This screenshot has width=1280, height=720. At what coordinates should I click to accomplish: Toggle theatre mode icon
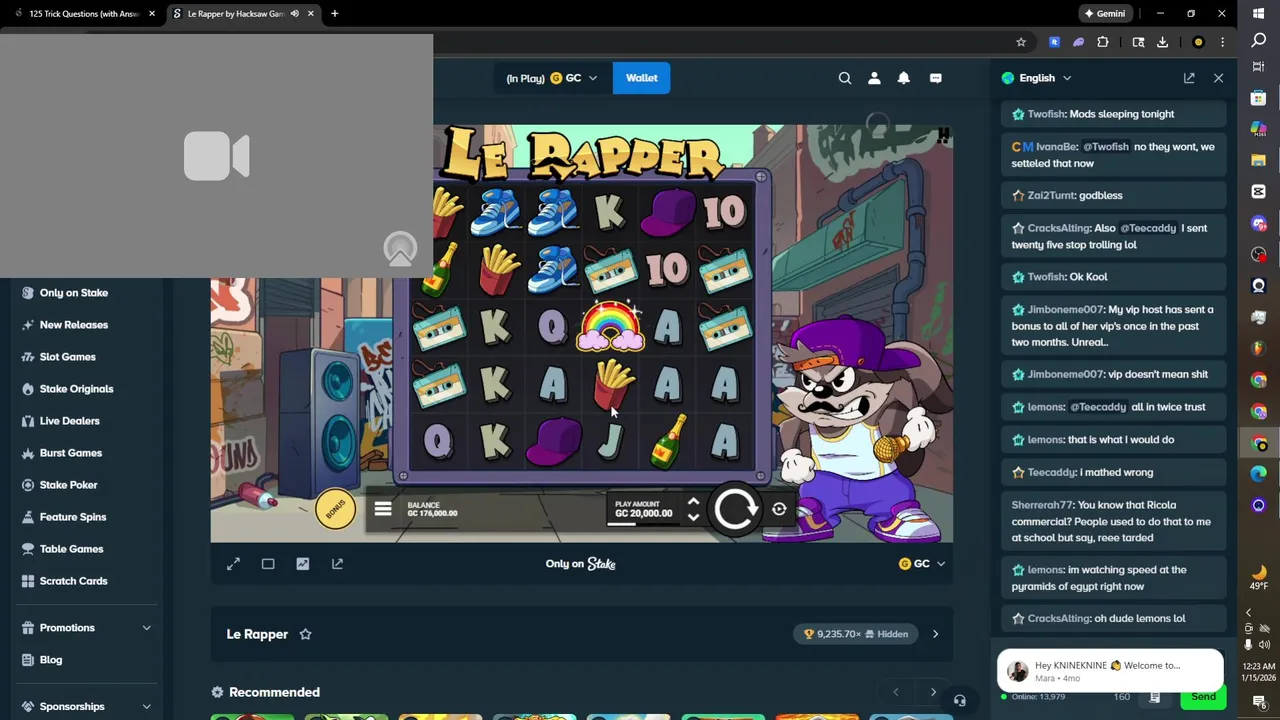tap(268, 564)
